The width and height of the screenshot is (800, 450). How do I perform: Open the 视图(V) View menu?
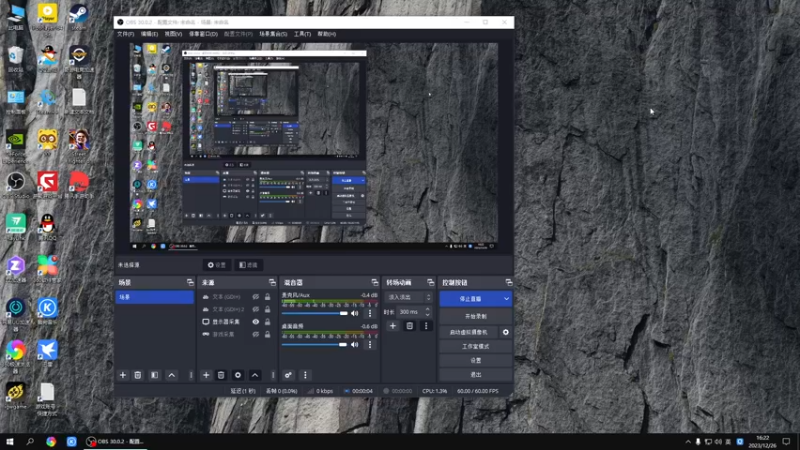173,34
